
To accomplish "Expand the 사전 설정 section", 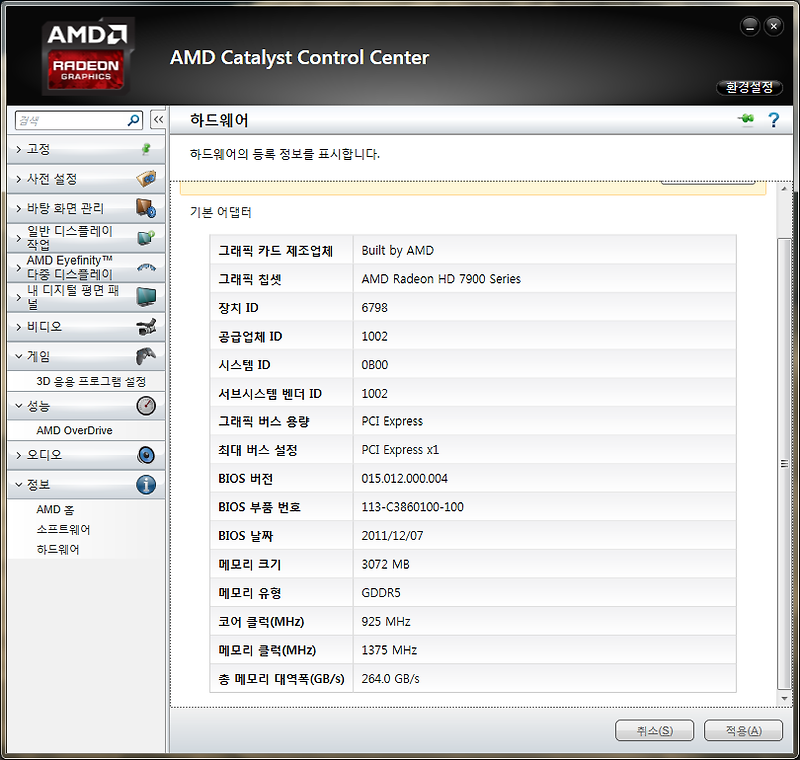I will [x=19, y=179].
